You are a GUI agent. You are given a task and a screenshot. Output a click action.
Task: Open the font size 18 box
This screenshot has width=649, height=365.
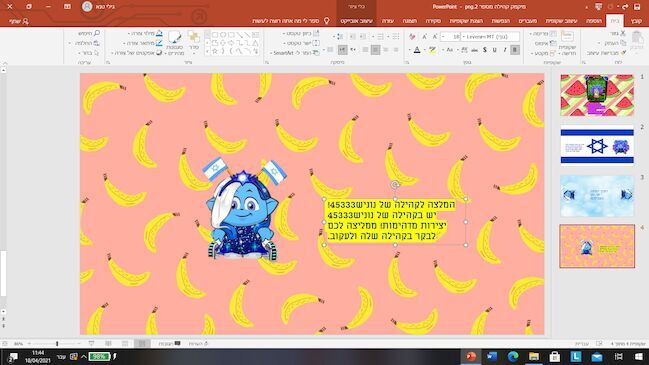450,37
